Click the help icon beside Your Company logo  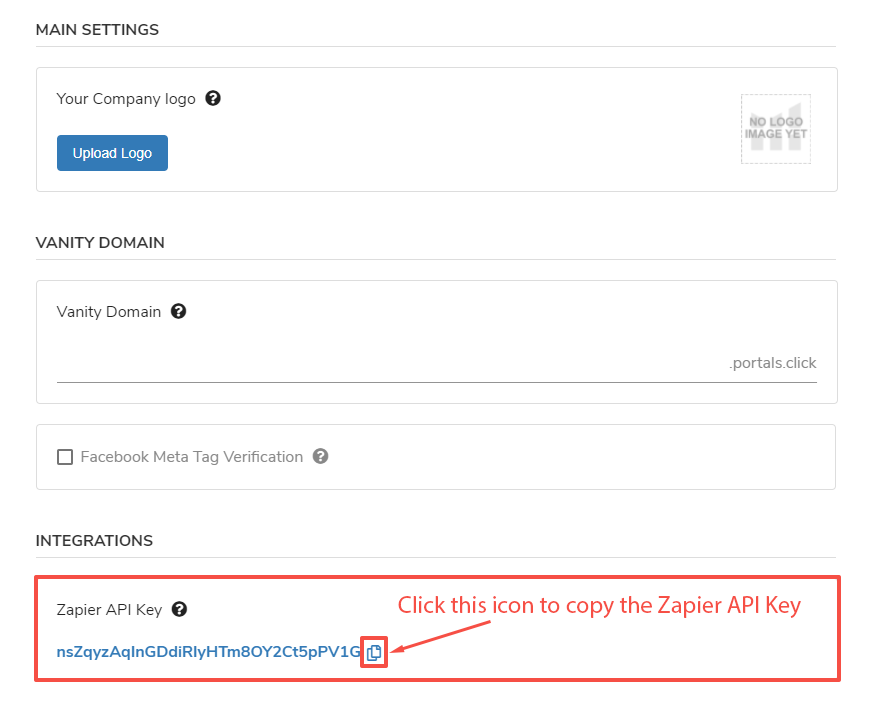point(212,98)
